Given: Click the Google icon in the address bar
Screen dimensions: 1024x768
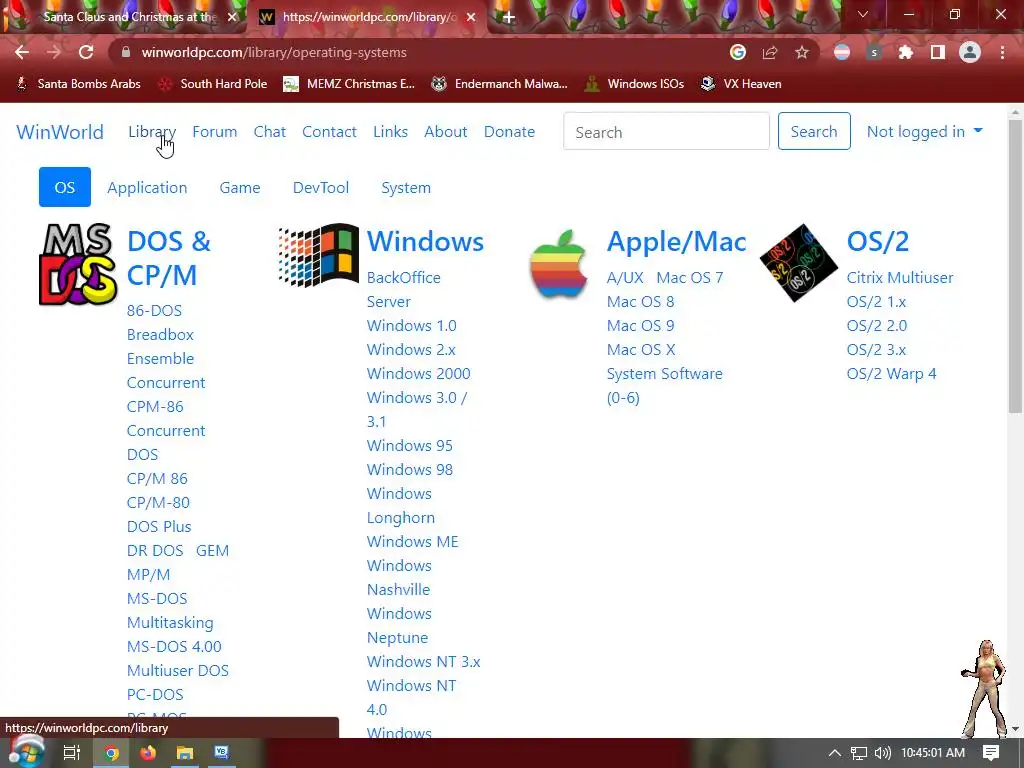Looking at the screenshot, I should pos(738,52).
